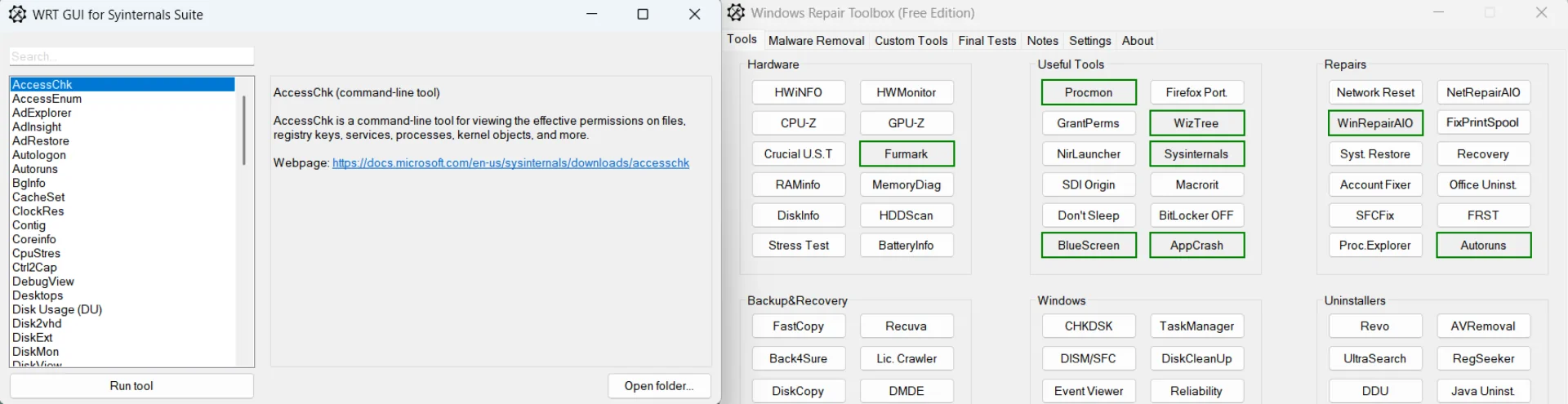Run the MemoryDiag tool
The height and width of the screenshot is (404, 1568).
click(x=906, y=184)
